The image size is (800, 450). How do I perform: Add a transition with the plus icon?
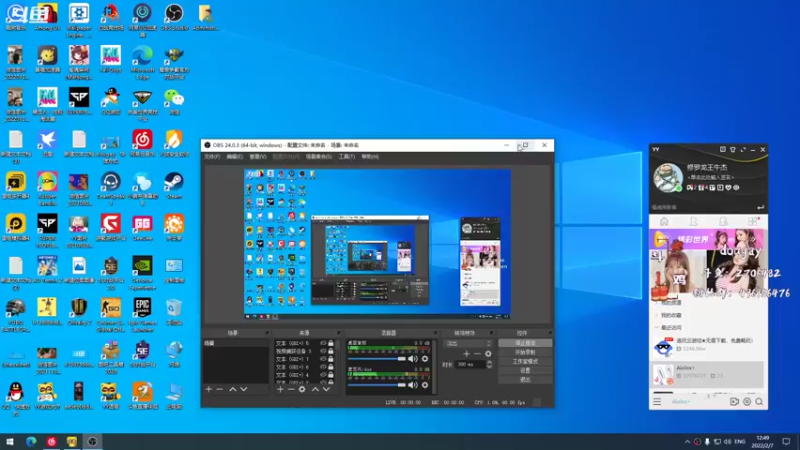coord(466,354)
